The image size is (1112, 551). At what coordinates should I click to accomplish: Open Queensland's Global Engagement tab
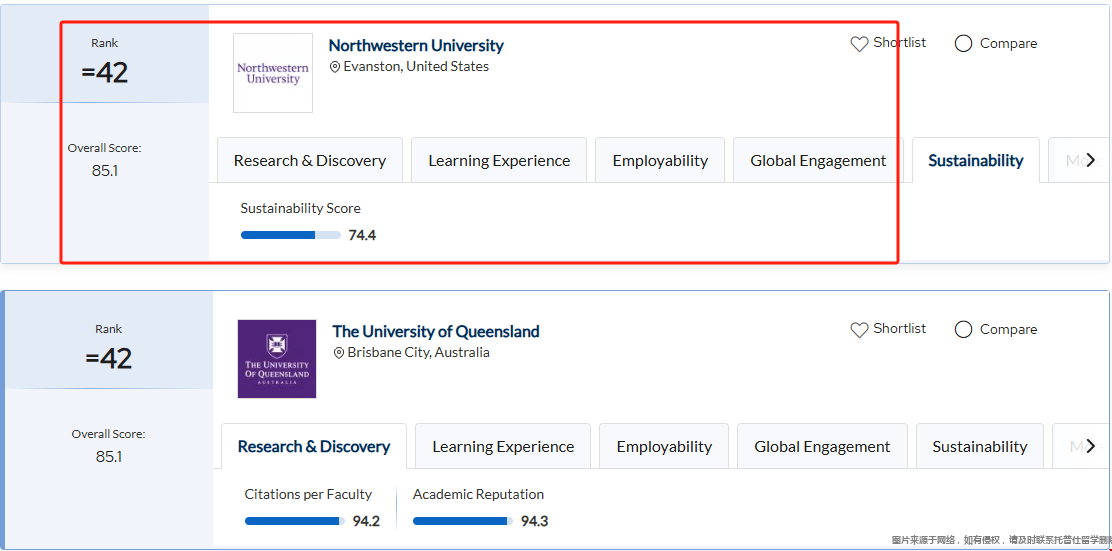click(x=822, y=447)
